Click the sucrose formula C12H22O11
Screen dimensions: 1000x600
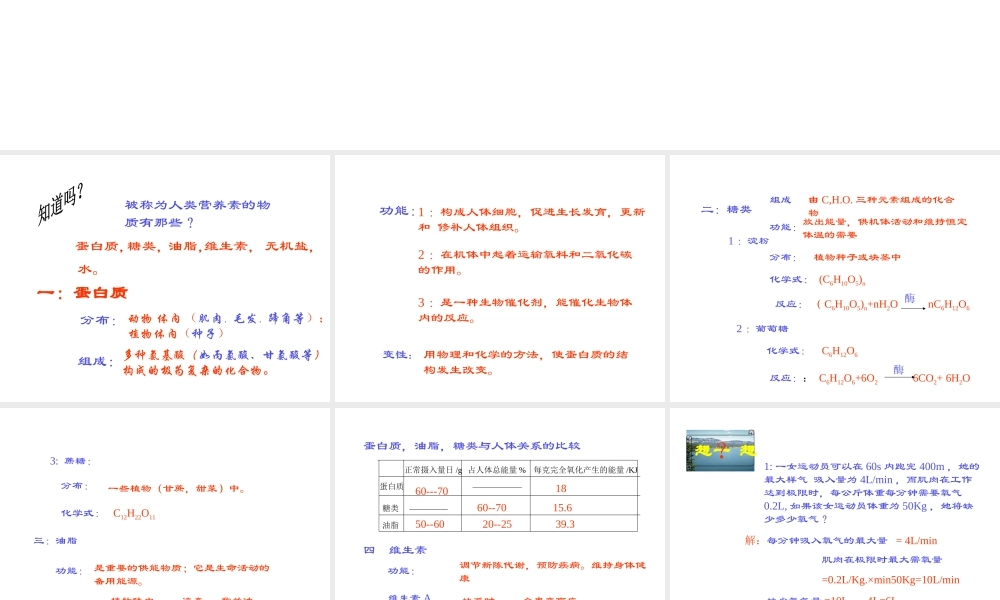point(134,513)
